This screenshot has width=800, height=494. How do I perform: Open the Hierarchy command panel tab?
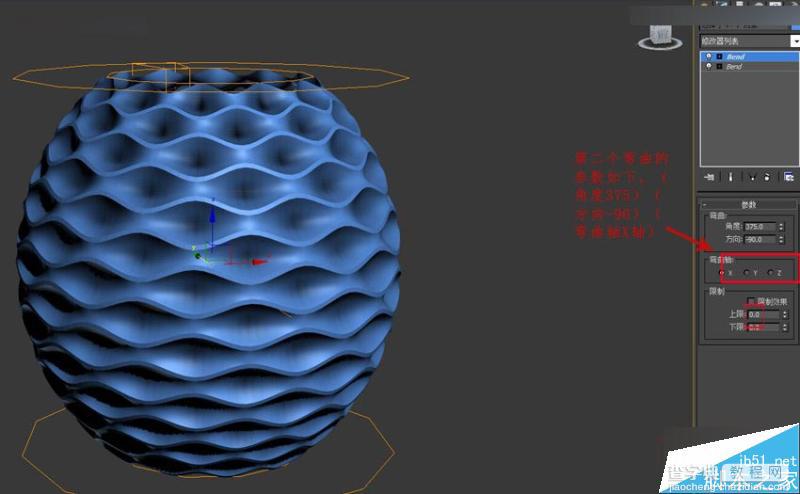[x=740, y=4]
